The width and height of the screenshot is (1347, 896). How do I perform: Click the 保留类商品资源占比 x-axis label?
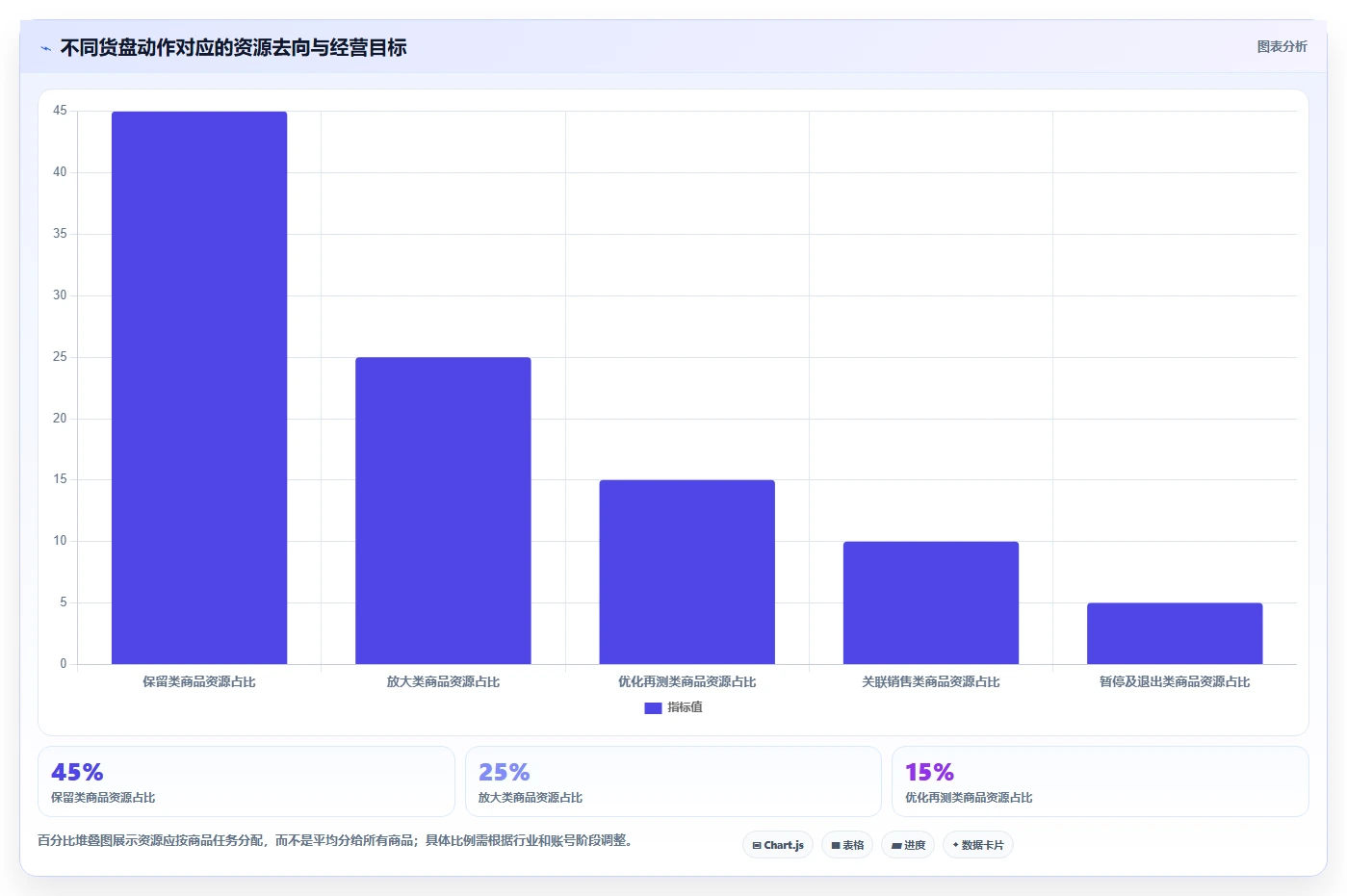click(x=199, y=681)
